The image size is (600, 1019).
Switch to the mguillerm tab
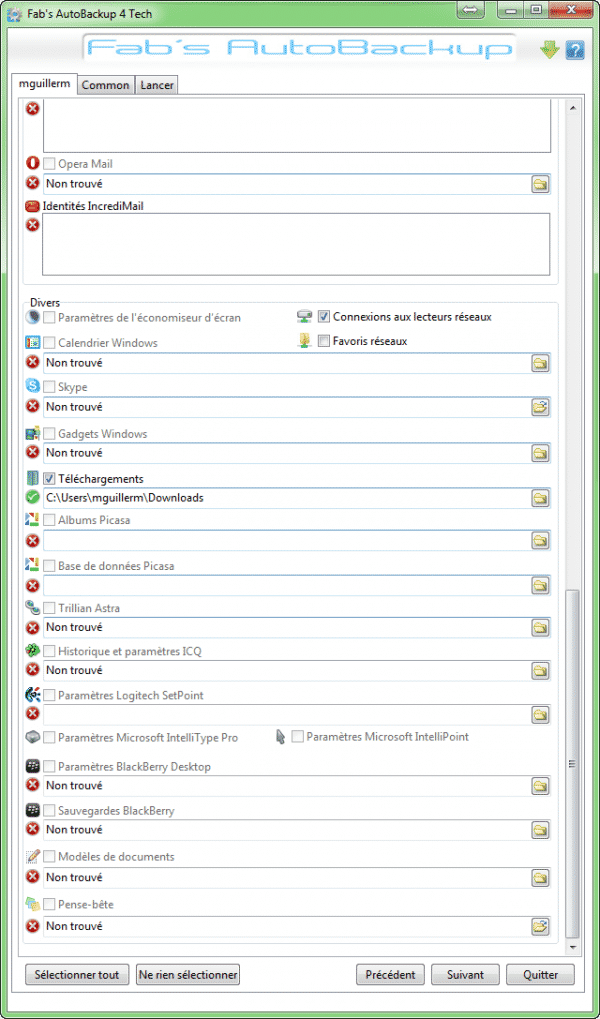(x=45, y=84)
